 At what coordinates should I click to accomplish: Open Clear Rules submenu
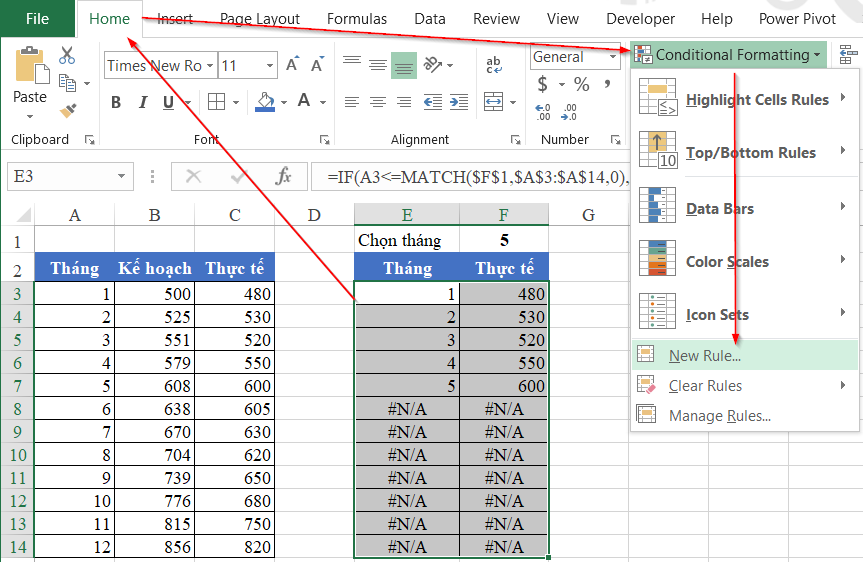(x=744, y=386)
